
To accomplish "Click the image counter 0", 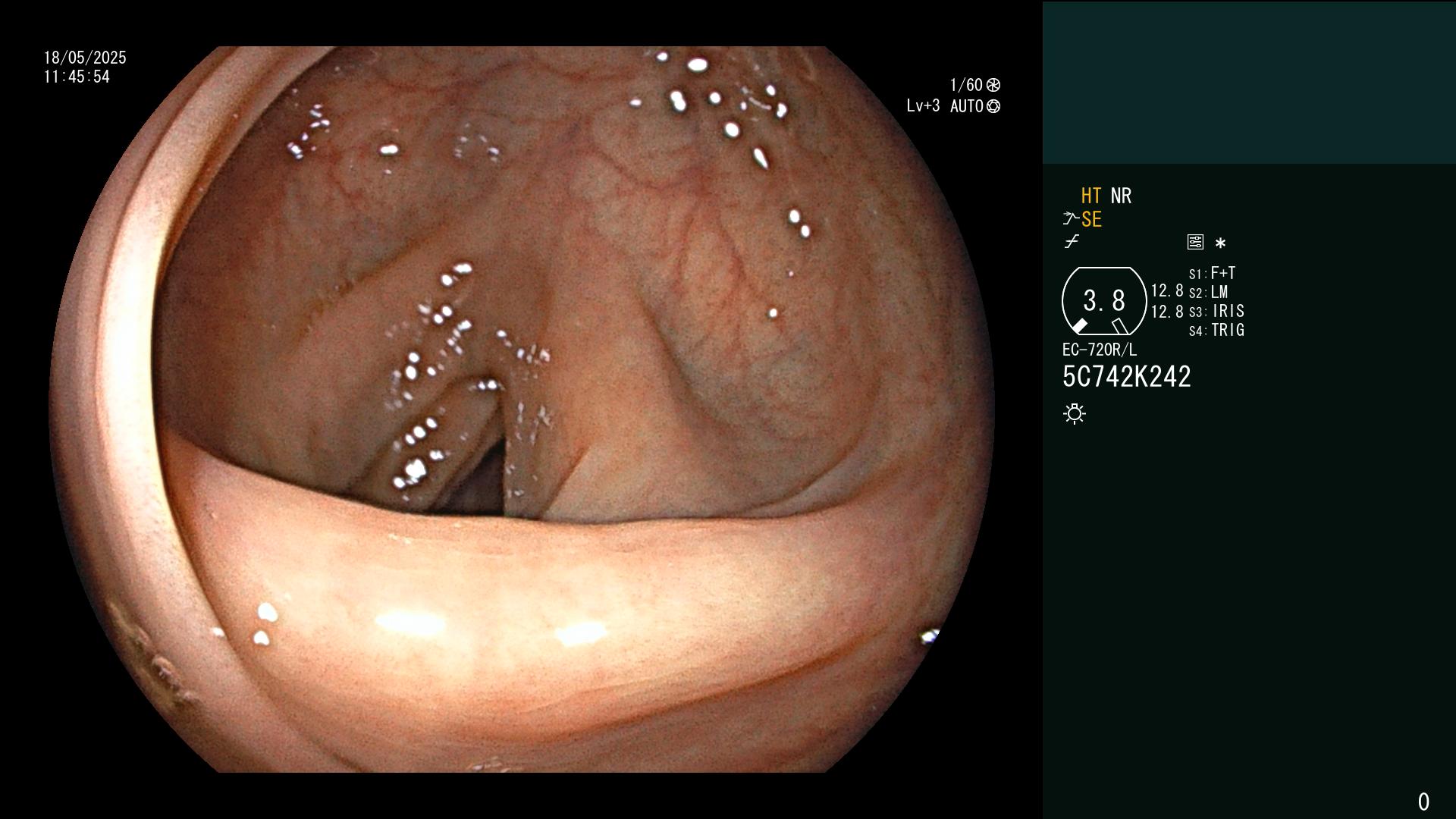I will click(1423, 802).
